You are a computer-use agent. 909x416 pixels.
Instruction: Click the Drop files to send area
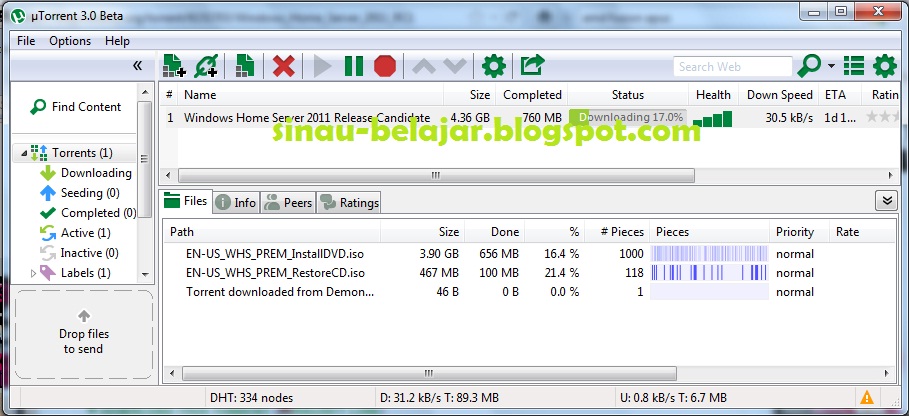84,334
